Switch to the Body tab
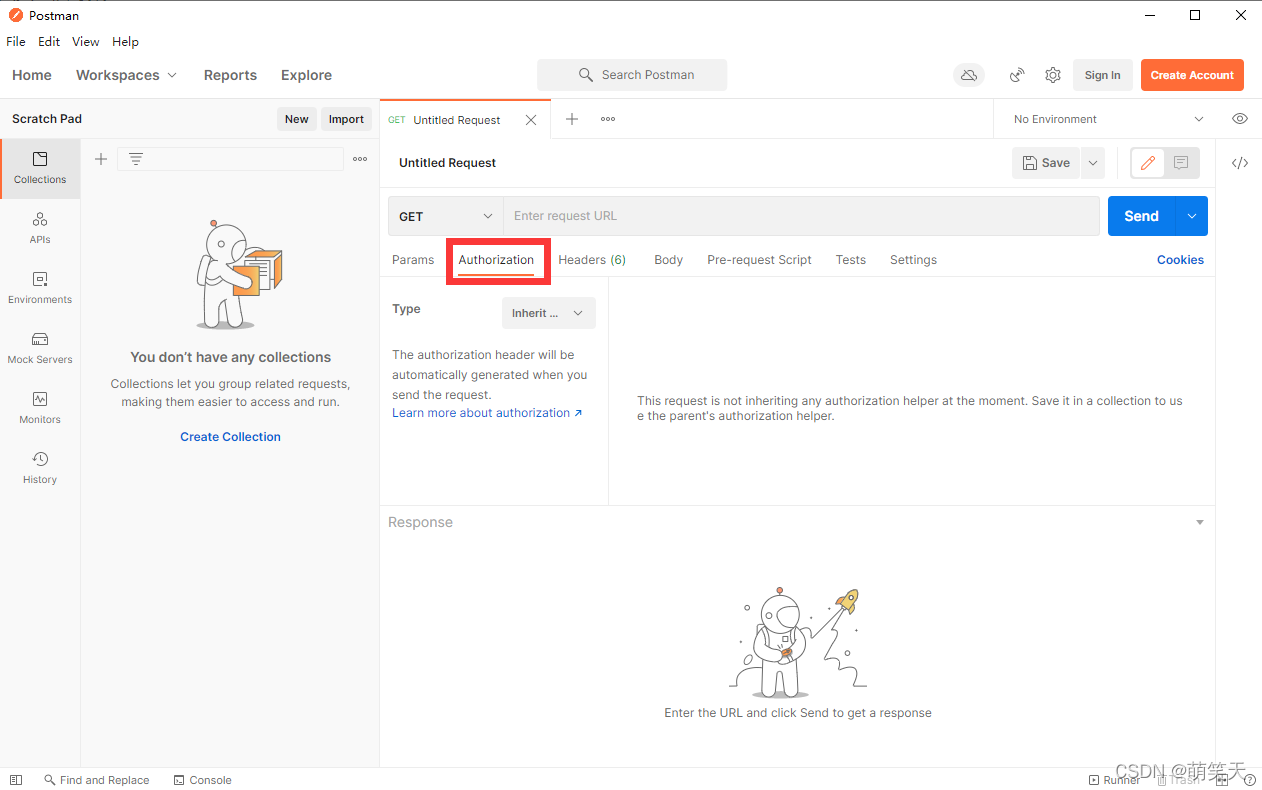The height and width of the screenshot is (790, 1262). (668, 260)
